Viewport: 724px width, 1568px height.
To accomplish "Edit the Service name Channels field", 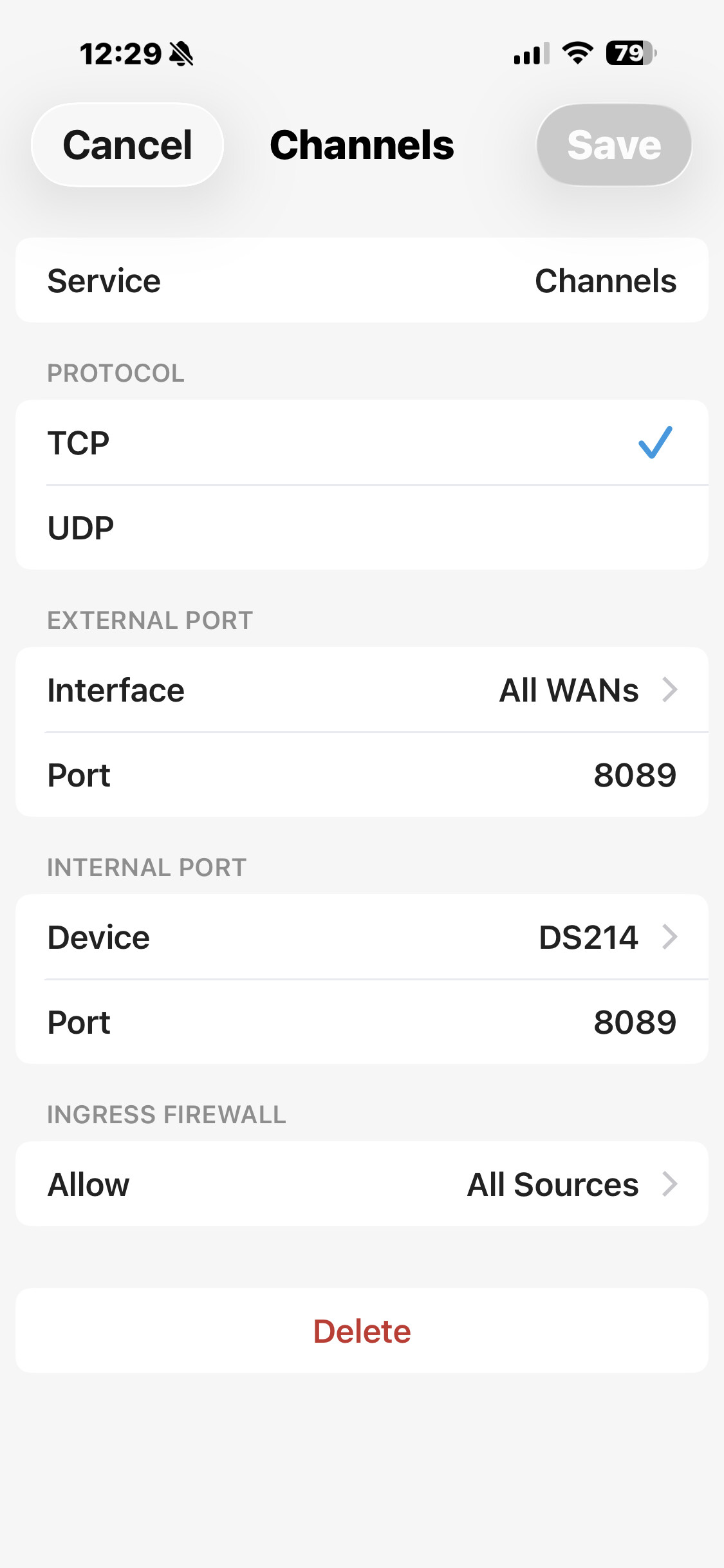I will 605,281.
